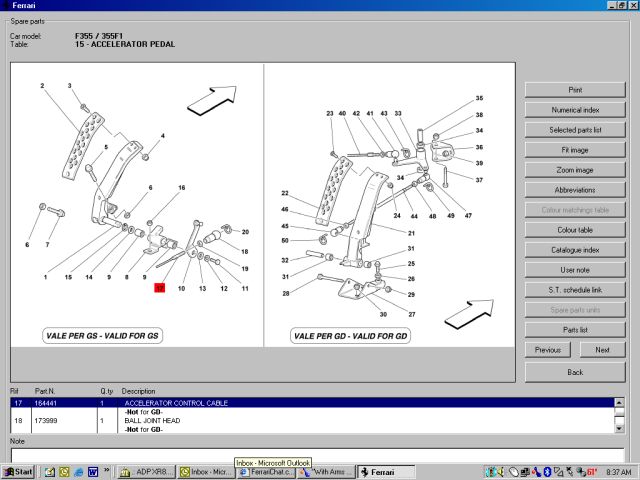Switch to the Inbox - Microsoft Outlook taskbar button

(206, 472)
